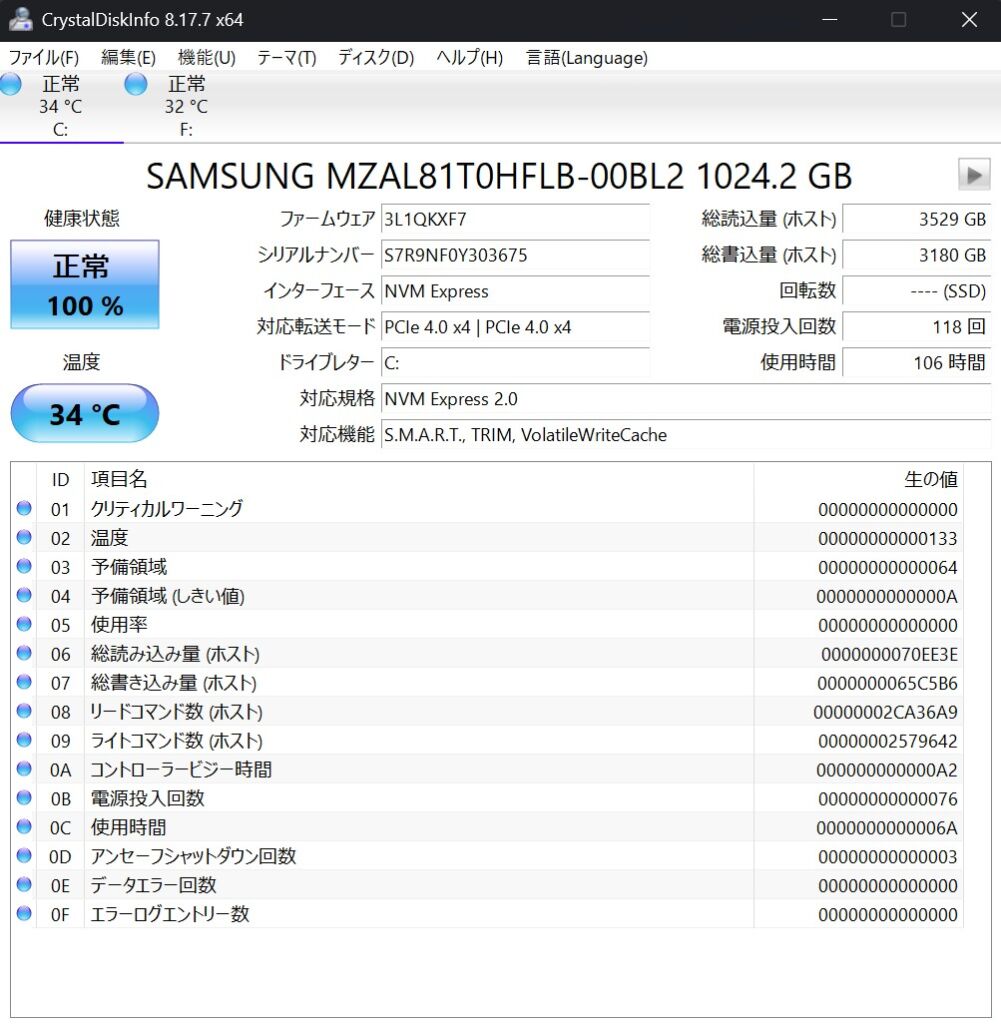The height and width of the screenshot is (1024, 1001).
Task: Click the features field S.M.A.R.T., TRIM
Action: [x=686, y=434]
